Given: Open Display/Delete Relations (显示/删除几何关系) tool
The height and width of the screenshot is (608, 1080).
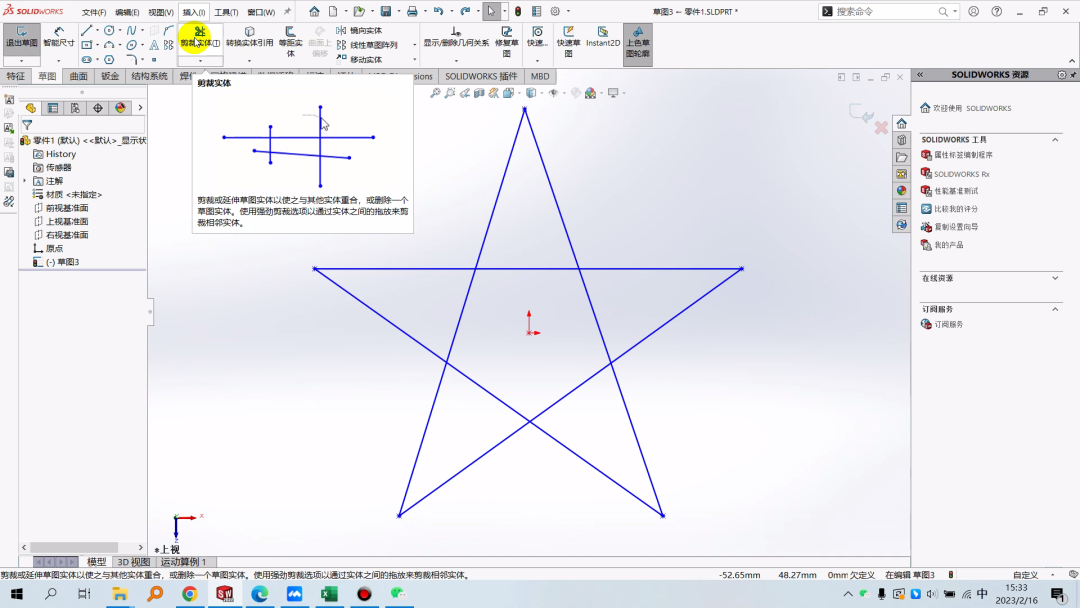Looking at the screenshot, I should click(x=456, y=37).
